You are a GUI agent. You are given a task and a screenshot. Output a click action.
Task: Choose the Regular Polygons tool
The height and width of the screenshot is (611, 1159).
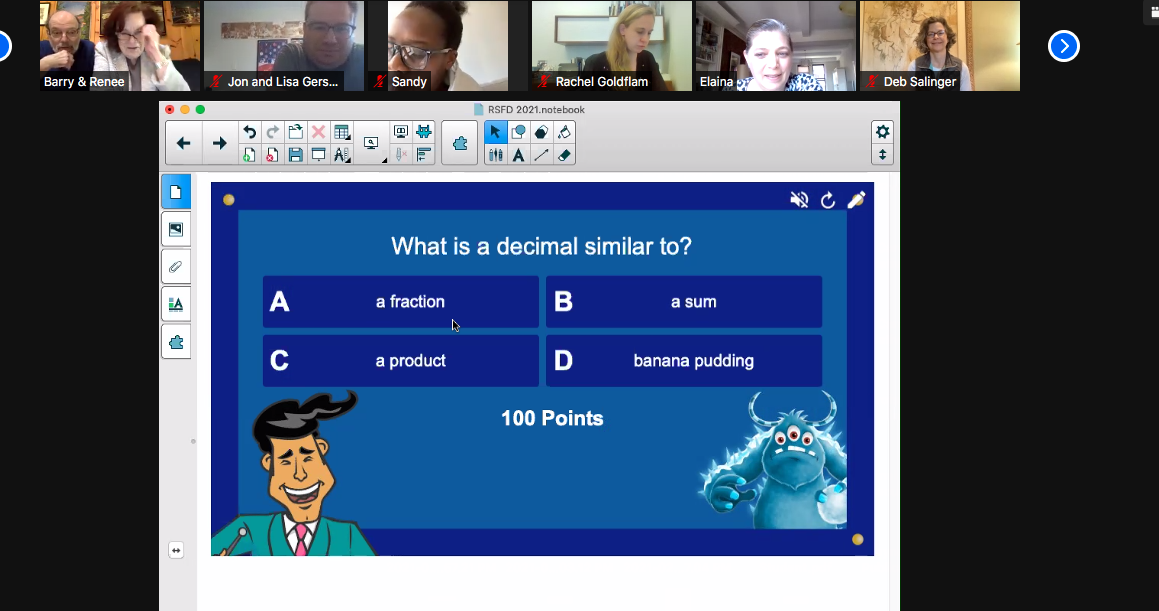tap(541, 132)
